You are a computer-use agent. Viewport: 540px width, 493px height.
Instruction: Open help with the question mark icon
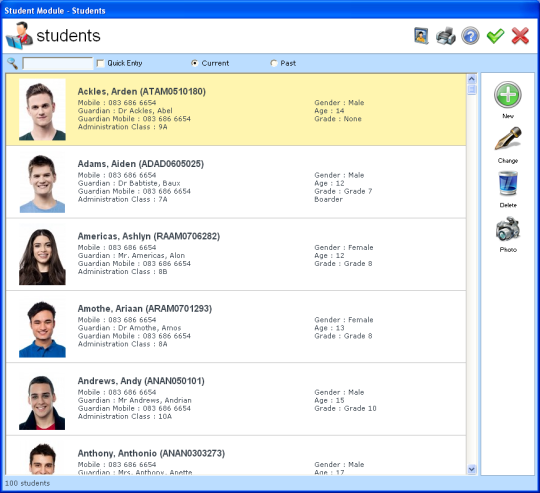(x=470, y=36)
